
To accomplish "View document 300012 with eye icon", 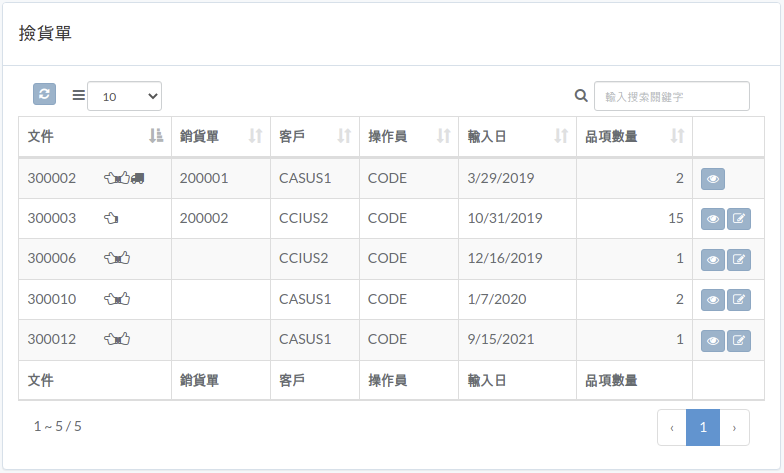I will pos(713,340).
